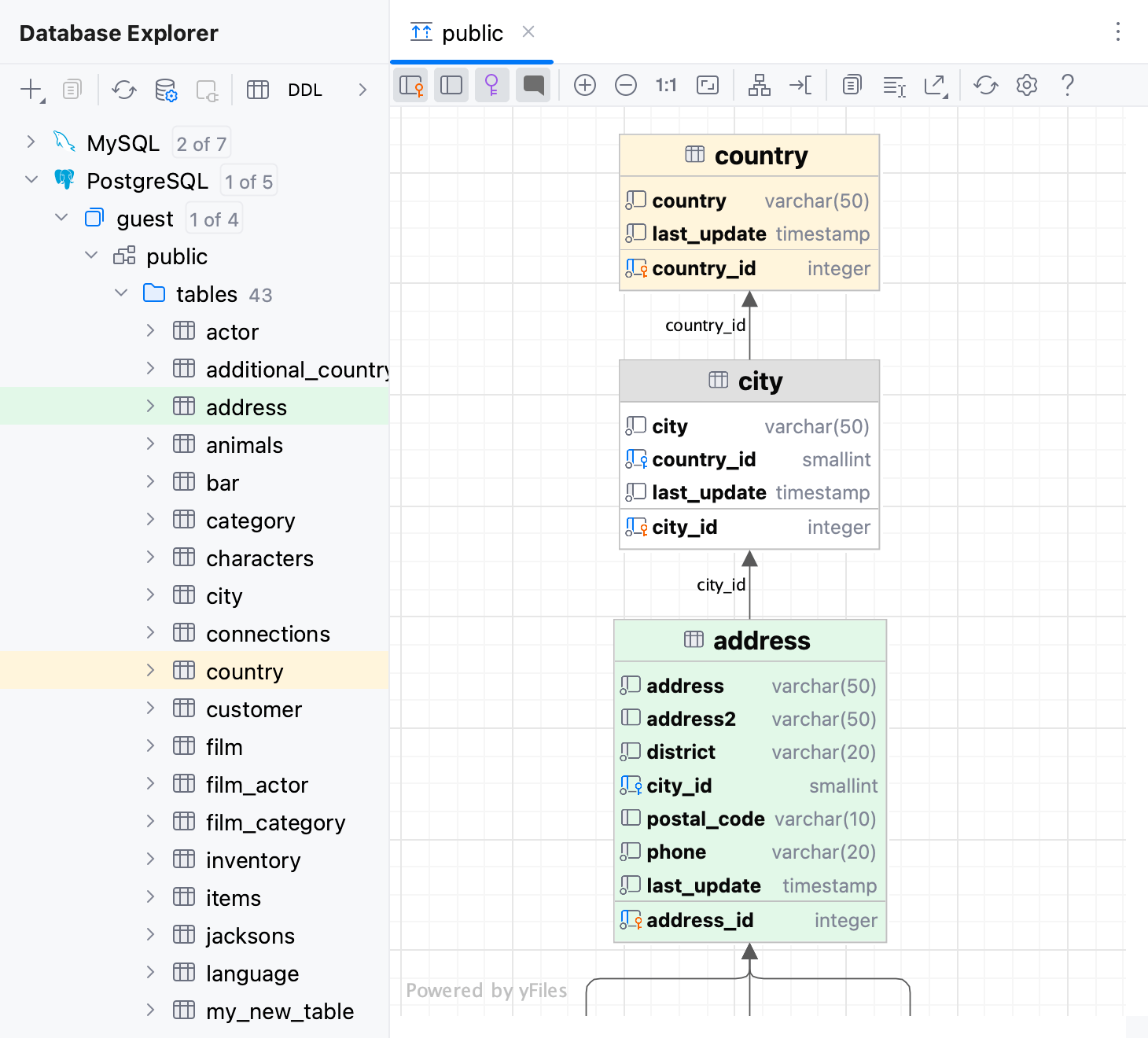Reset diagram zoom to actual size 1:1
This screenshot has width=1148, height=1038.
pyautogui.click(x=666, y=85)
